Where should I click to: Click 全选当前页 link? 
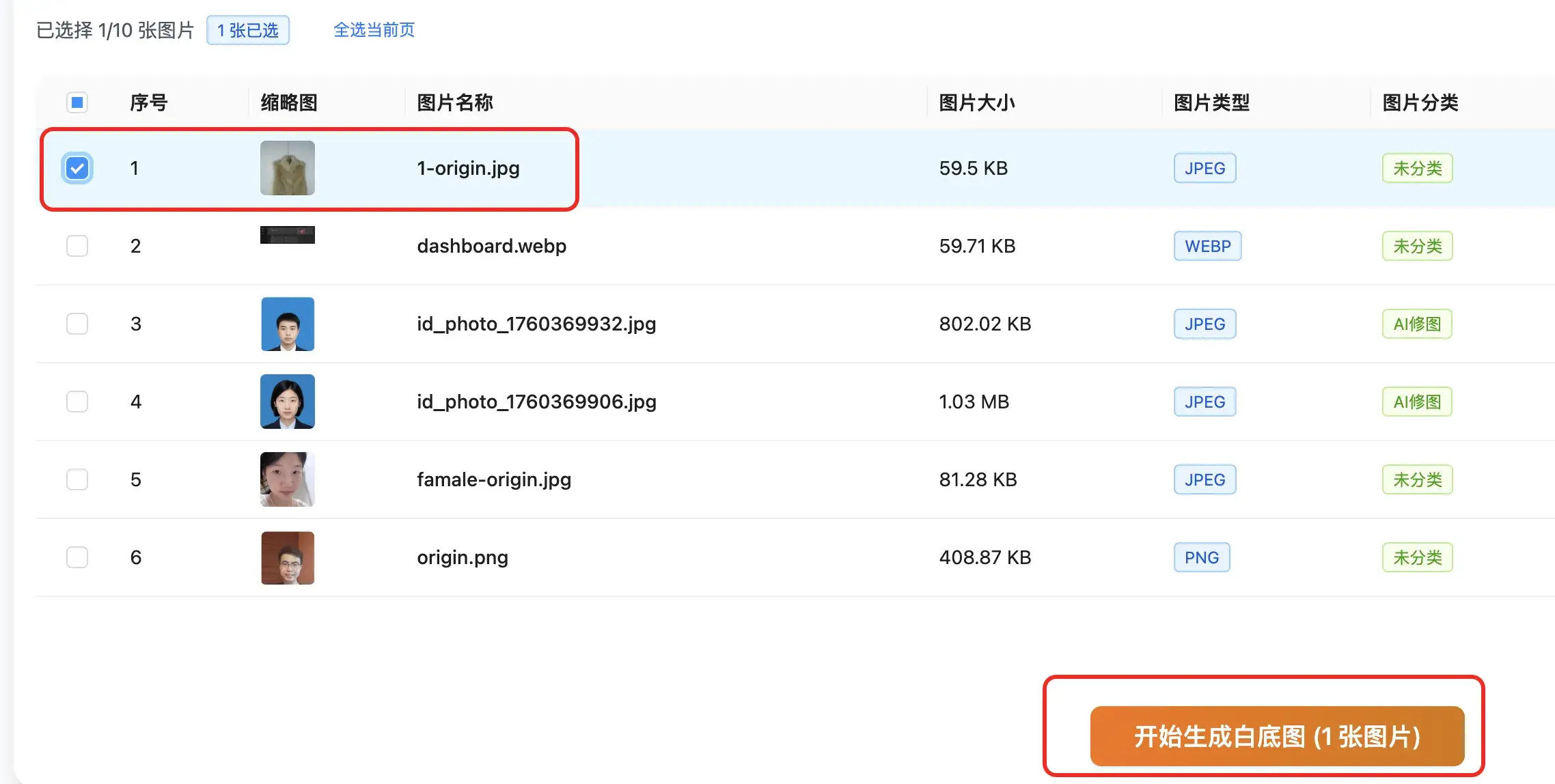point(374,30)
